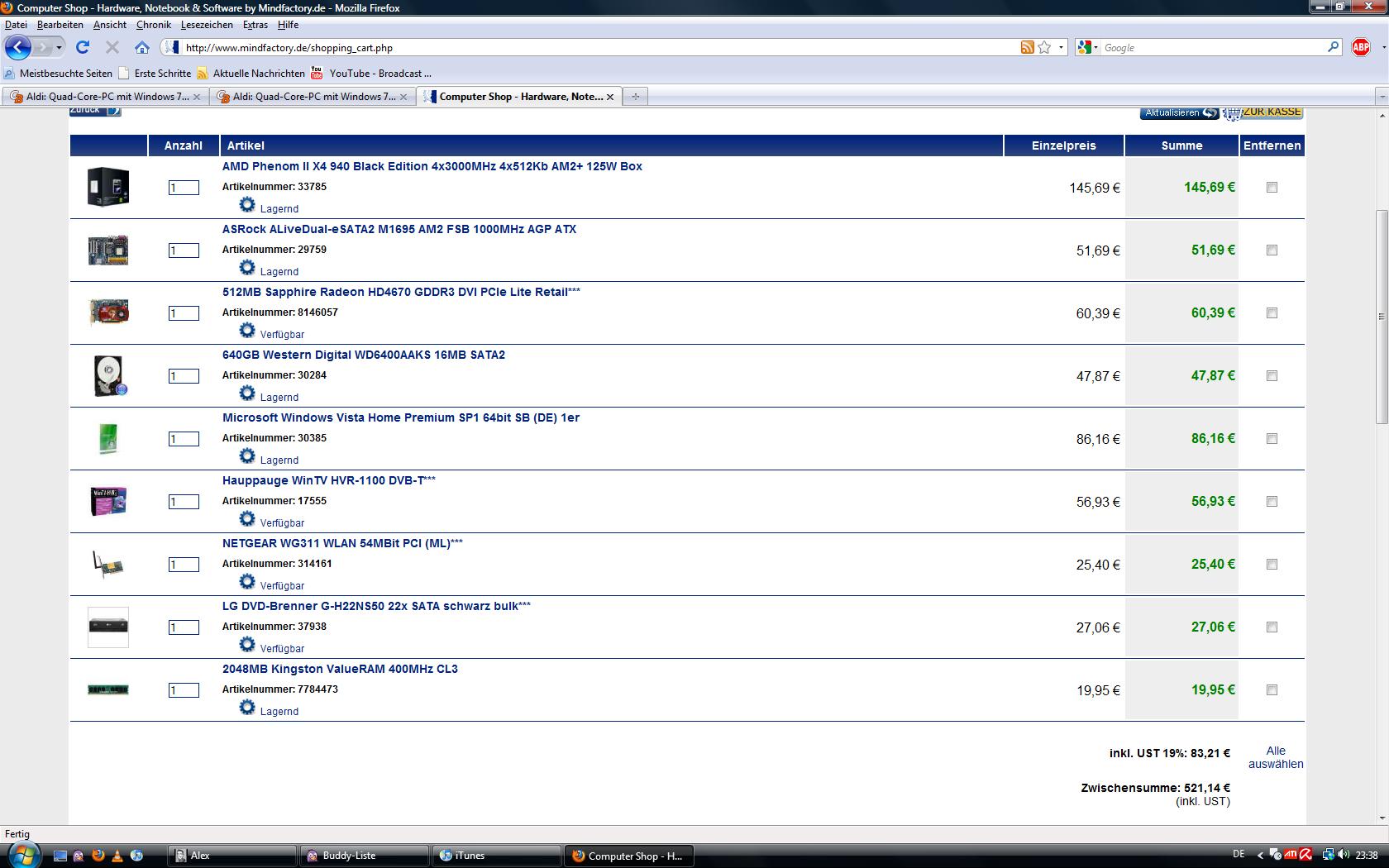1389x868 pixels.
Task: Open Hauppauge WinTV card thumbnail
Action: 108,501
